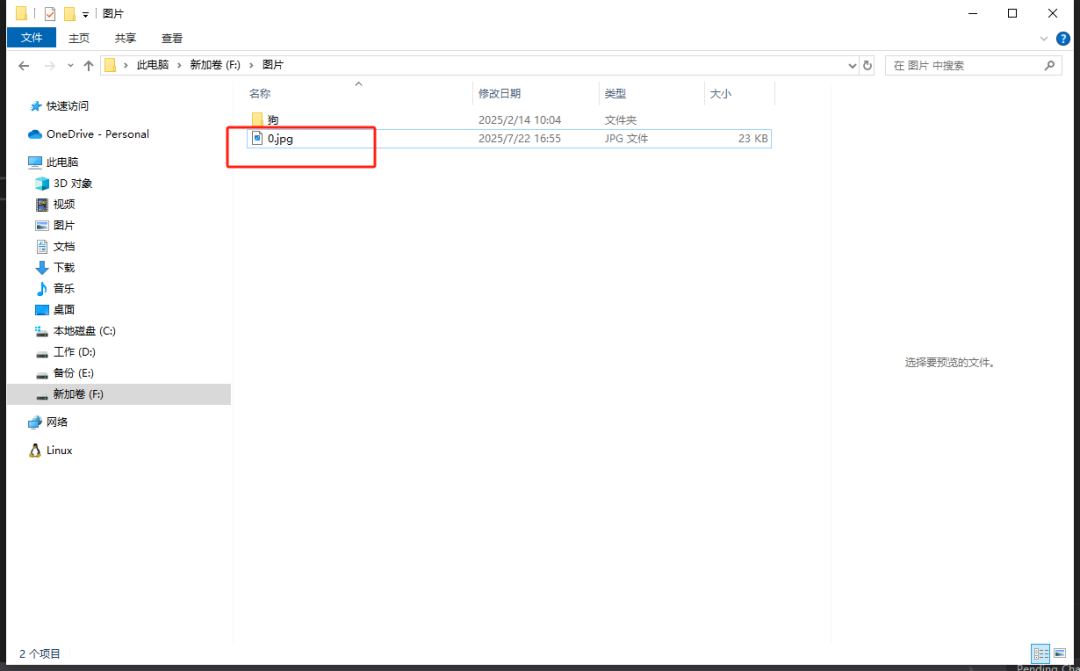The width and height of the screenshot is (1080, 671).
Task: Expand the ribbon with the chevron arrow
Action: pos(1045,38)
